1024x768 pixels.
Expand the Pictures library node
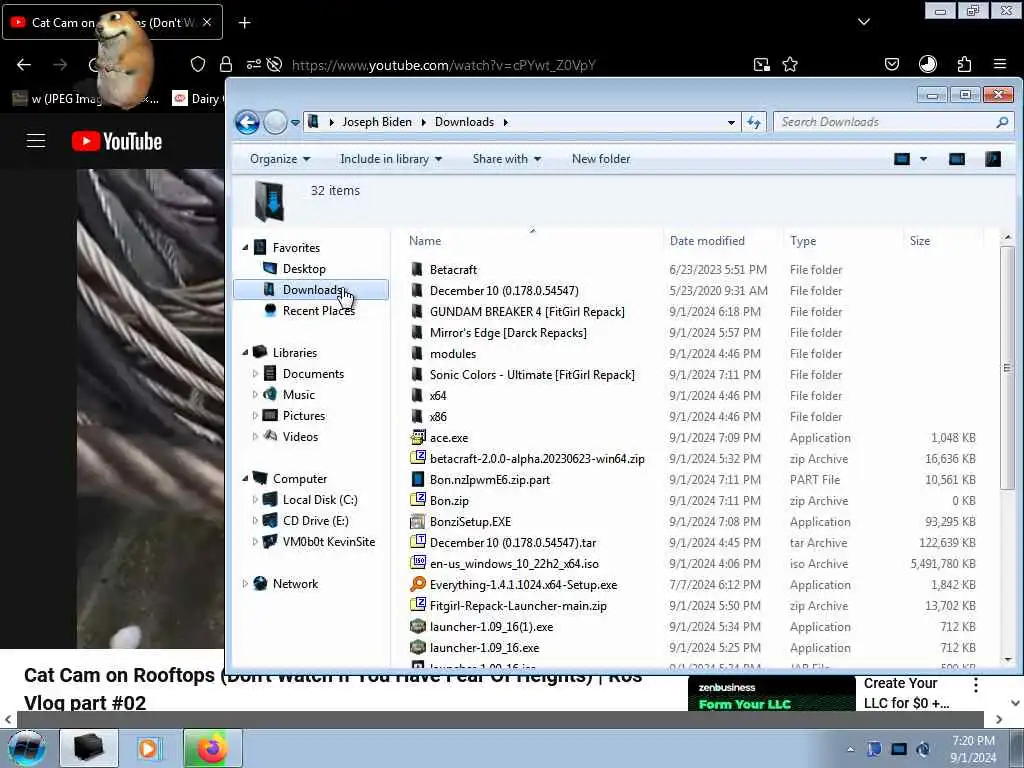[x=255, y=415]
